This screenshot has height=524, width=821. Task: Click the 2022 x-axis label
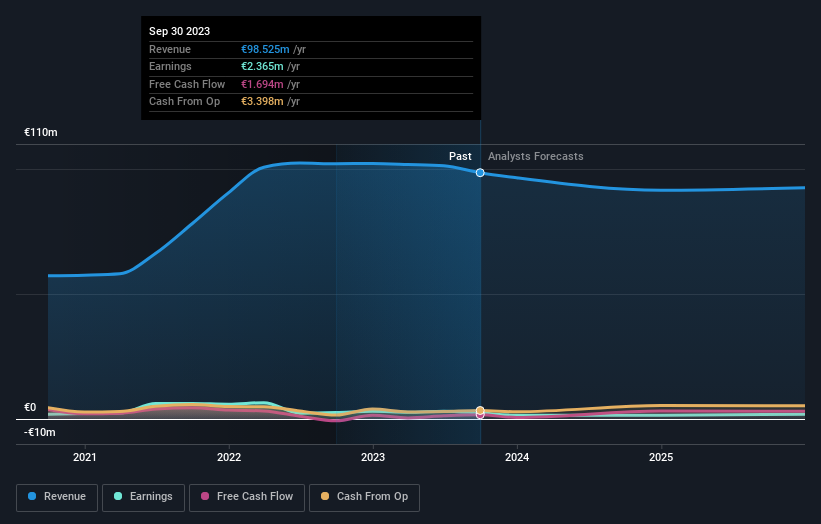(x=229, y=457)
